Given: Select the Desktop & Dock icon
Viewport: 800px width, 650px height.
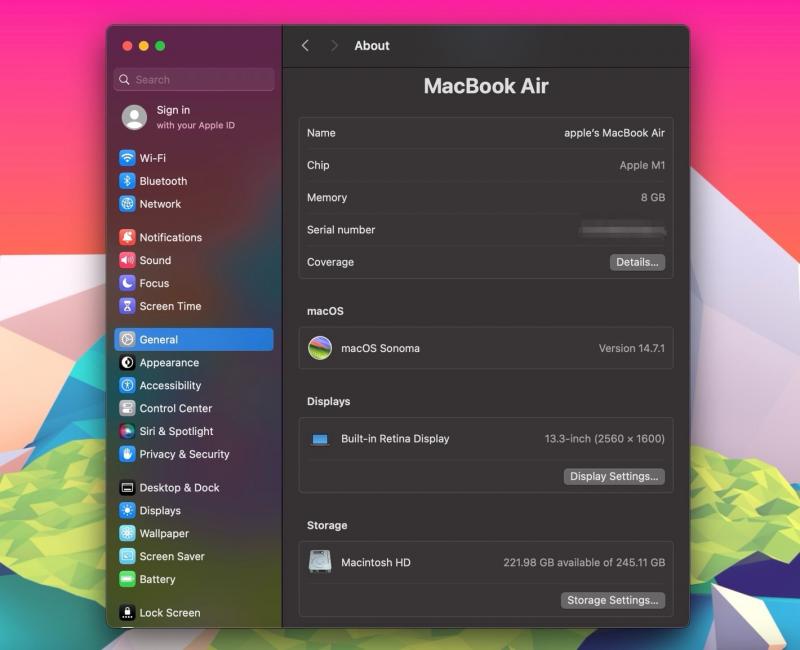Looking at the screenshot, I should coord(127,487).
